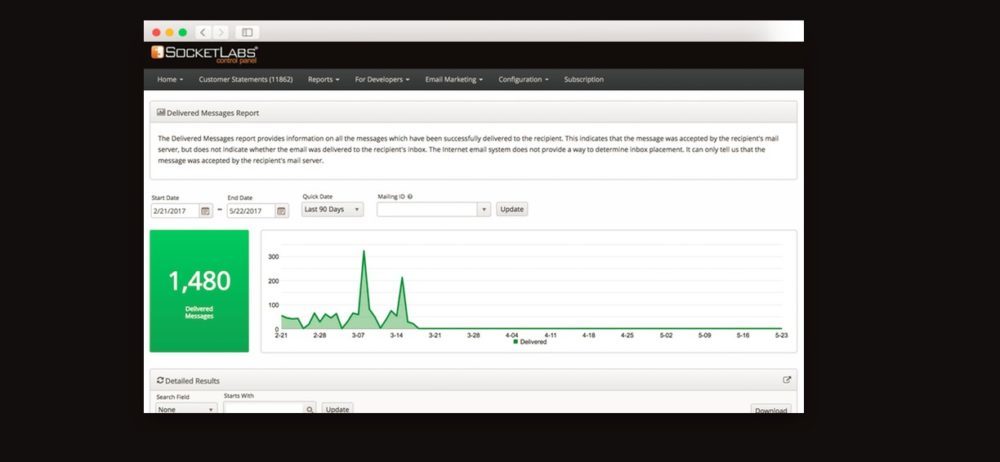Click Update next to Mailing ID

click(x=512, y=210)
